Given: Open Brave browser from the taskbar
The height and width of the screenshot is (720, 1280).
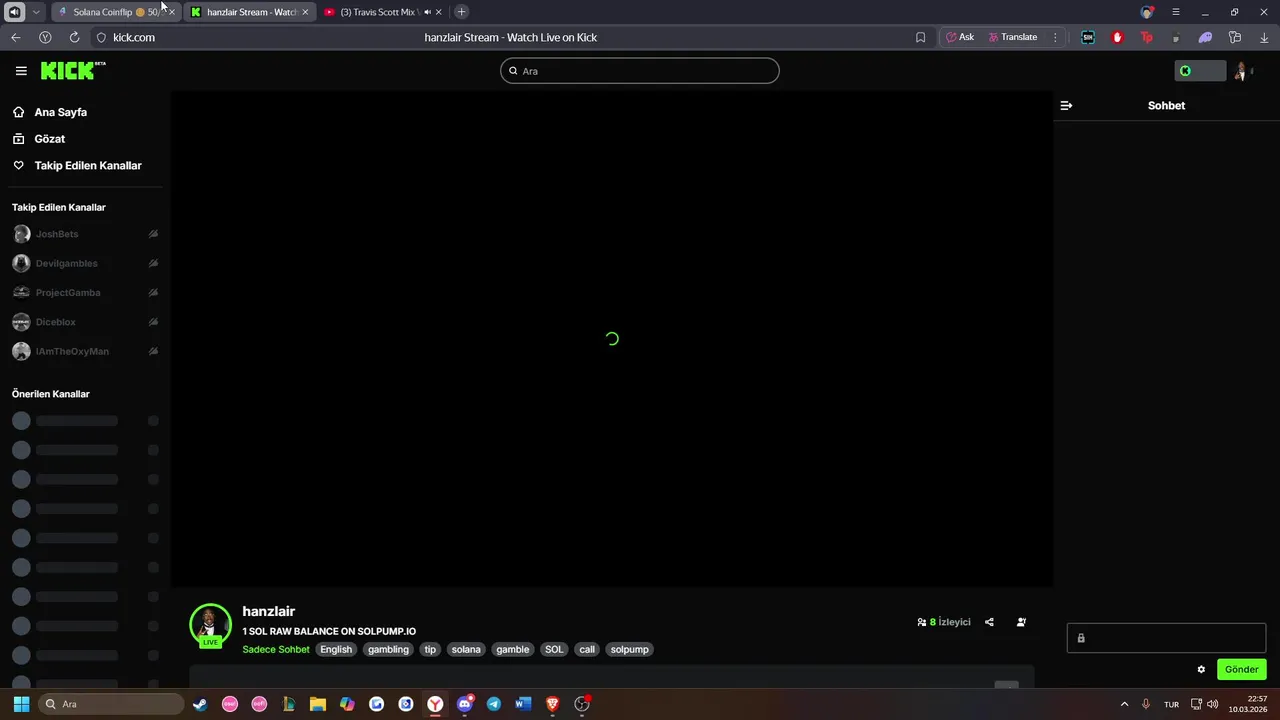Looking at the screenshot, I should click(x=552, y=704).
